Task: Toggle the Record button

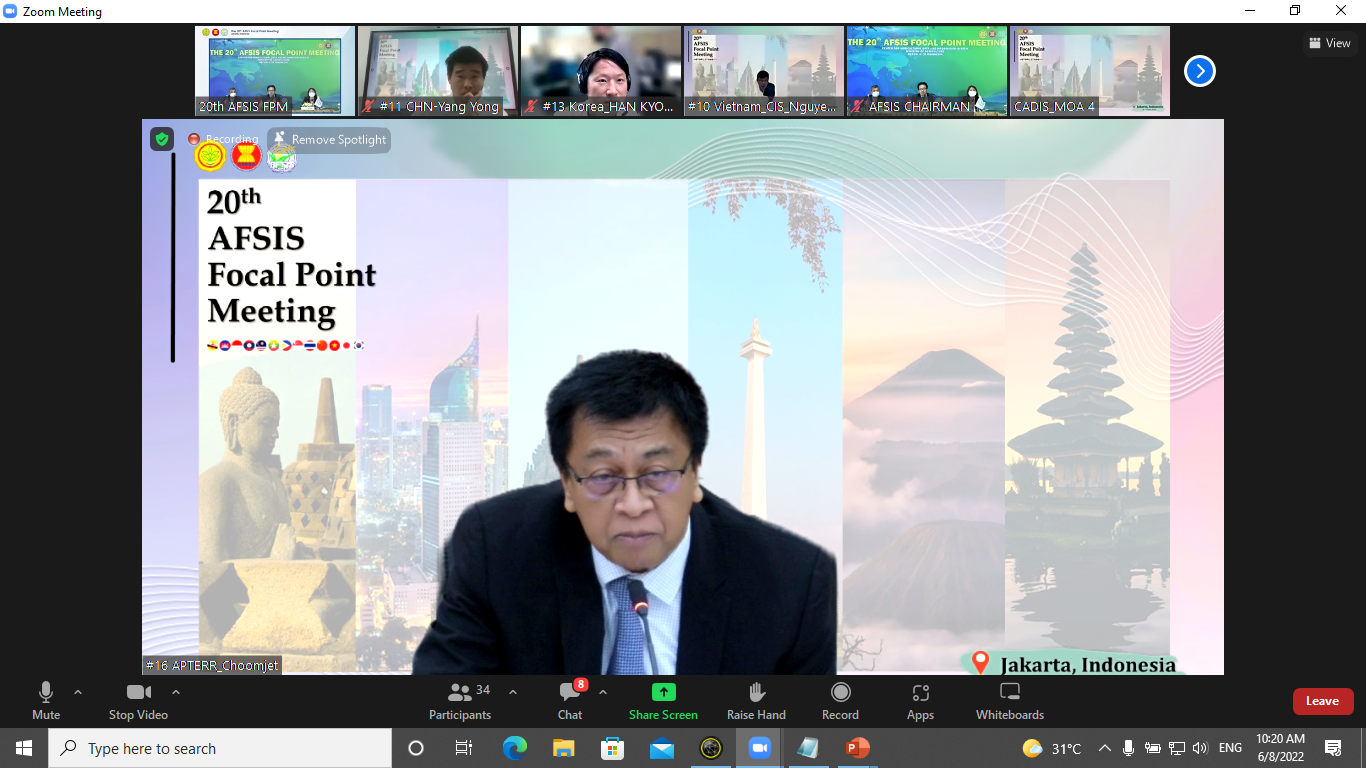Action: [x=840, y=700]
